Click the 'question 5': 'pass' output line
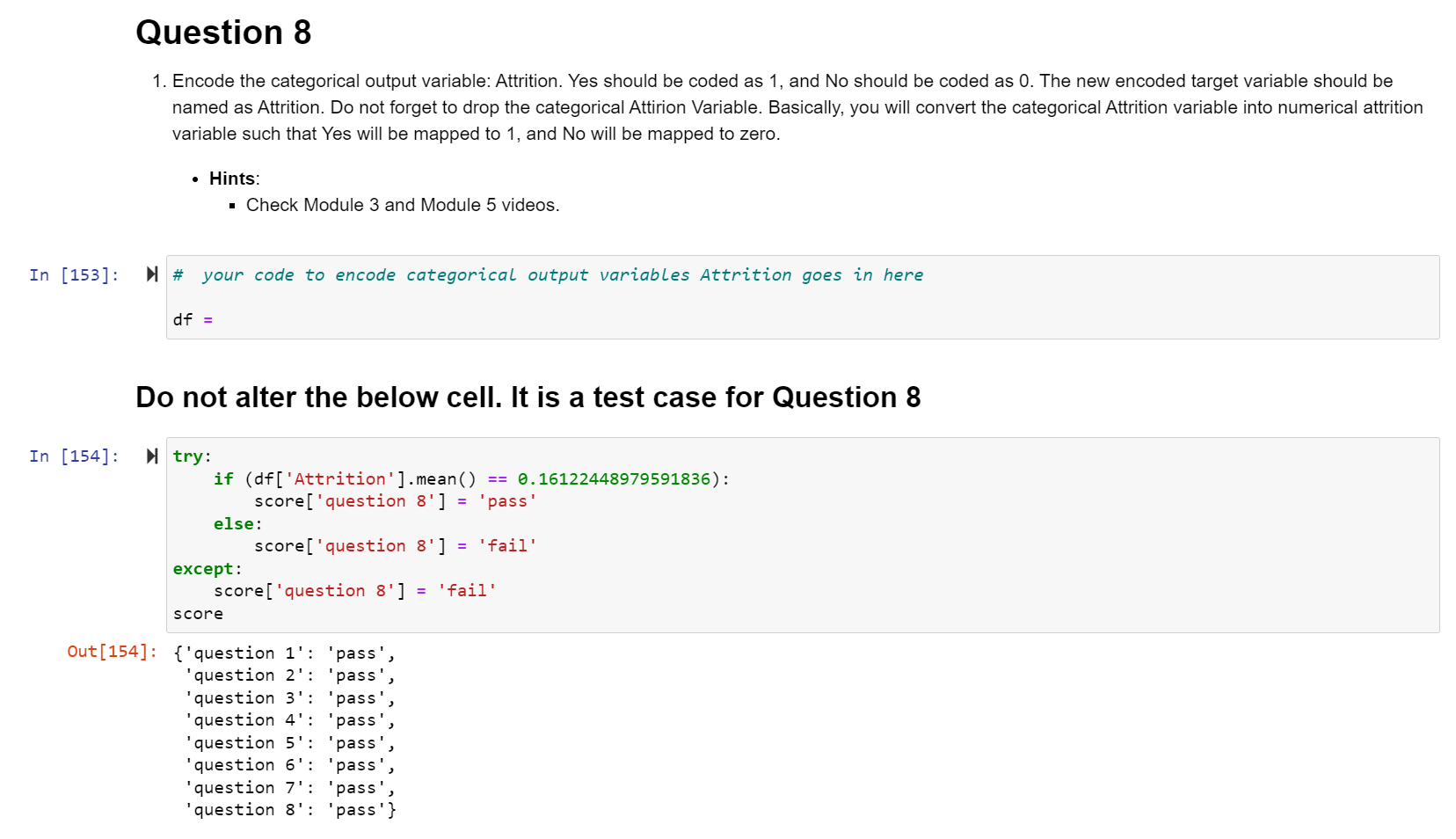The image size is (1456, 839). [290, 743]
